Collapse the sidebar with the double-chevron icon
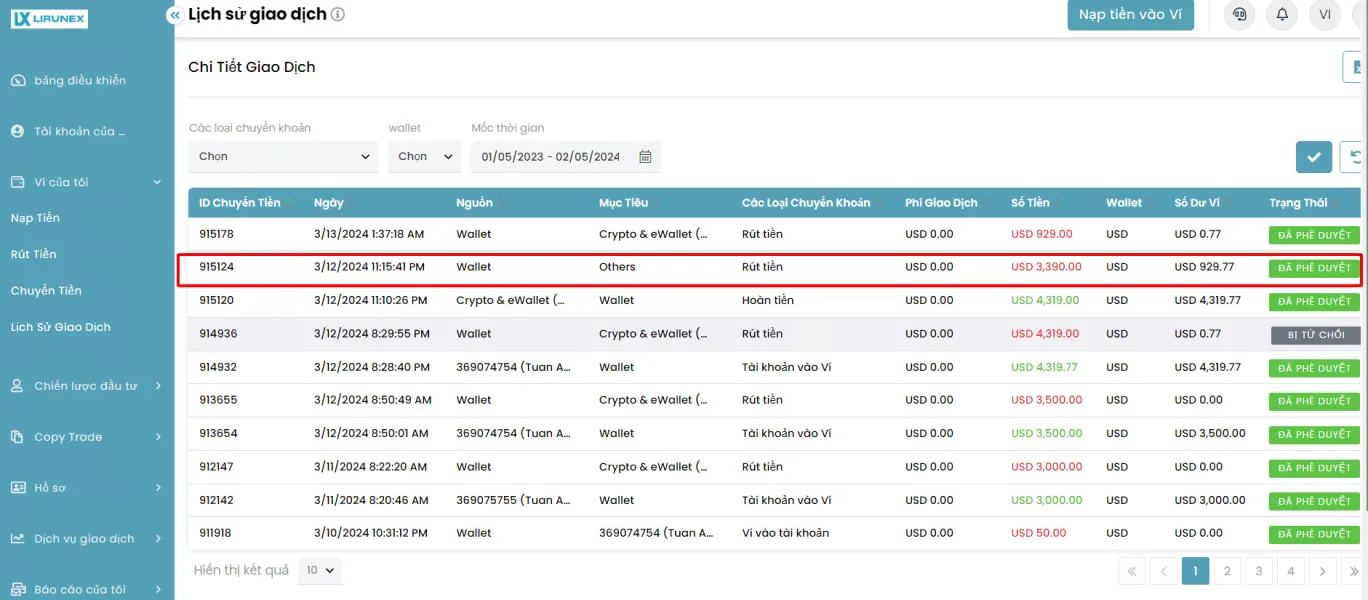 [175, 16]
